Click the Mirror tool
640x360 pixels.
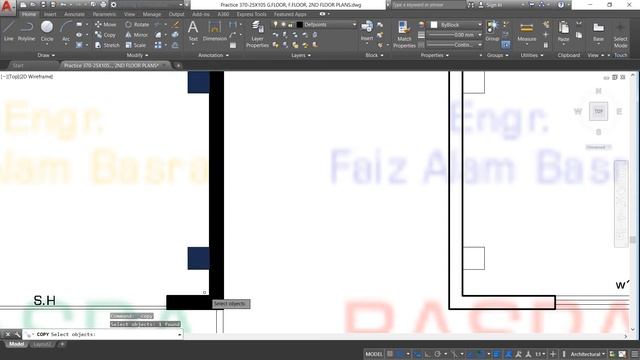[137, 35]
